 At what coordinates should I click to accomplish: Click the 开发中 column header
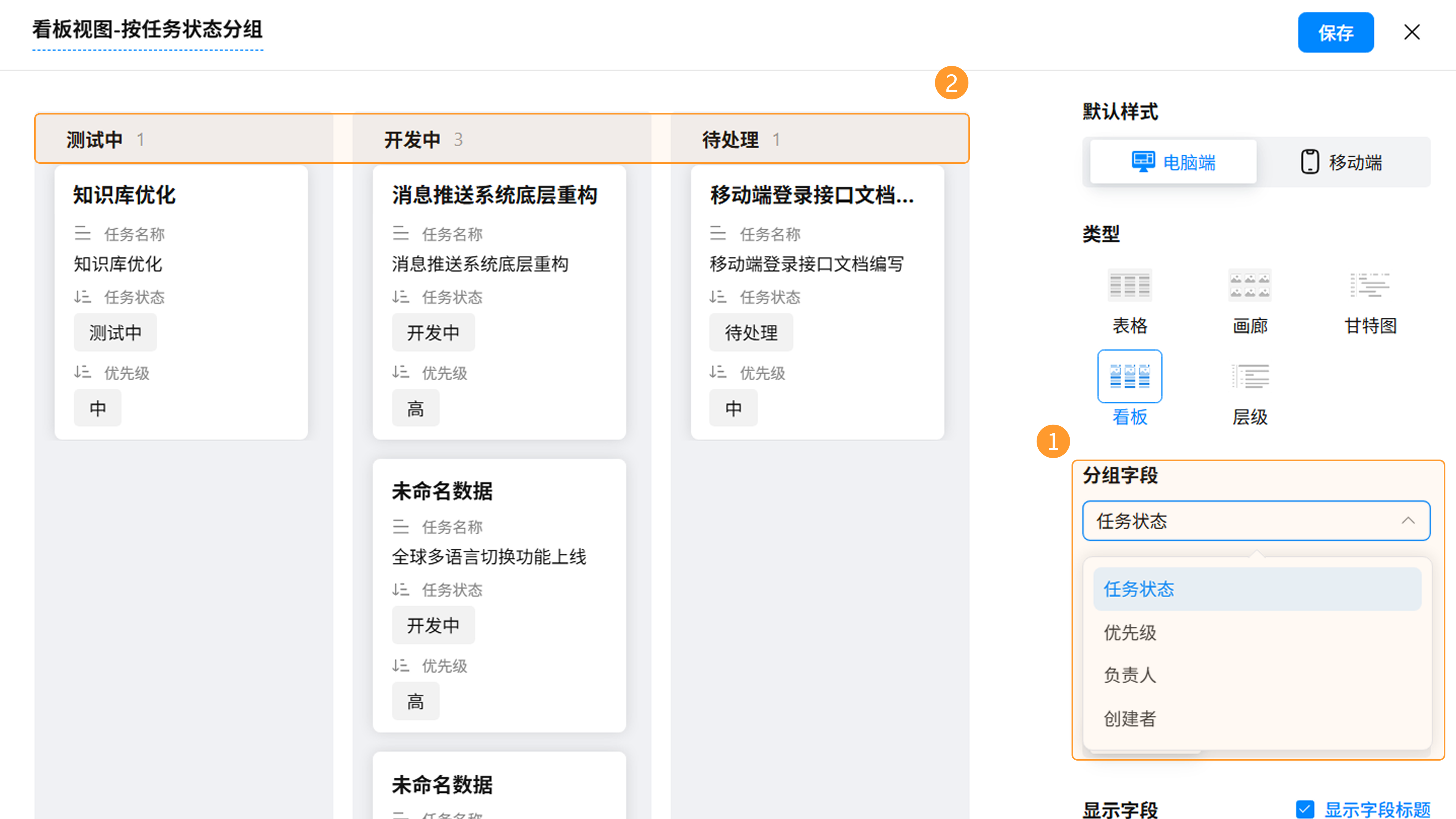click(x=412, y=140)
